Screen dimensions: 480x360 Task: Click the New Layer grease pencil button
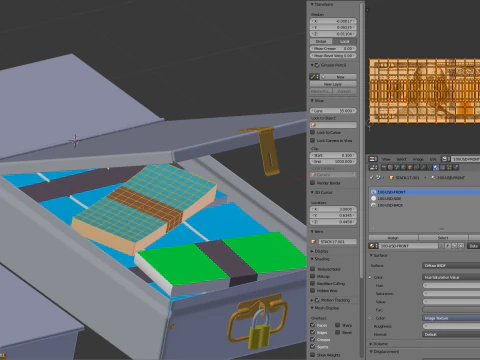(x=333, y=84)
